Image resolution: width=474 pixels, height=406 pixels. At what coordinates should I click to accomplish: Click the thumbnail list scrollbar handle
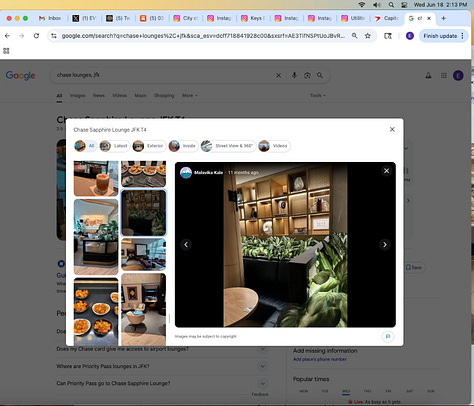coord(169,318)
